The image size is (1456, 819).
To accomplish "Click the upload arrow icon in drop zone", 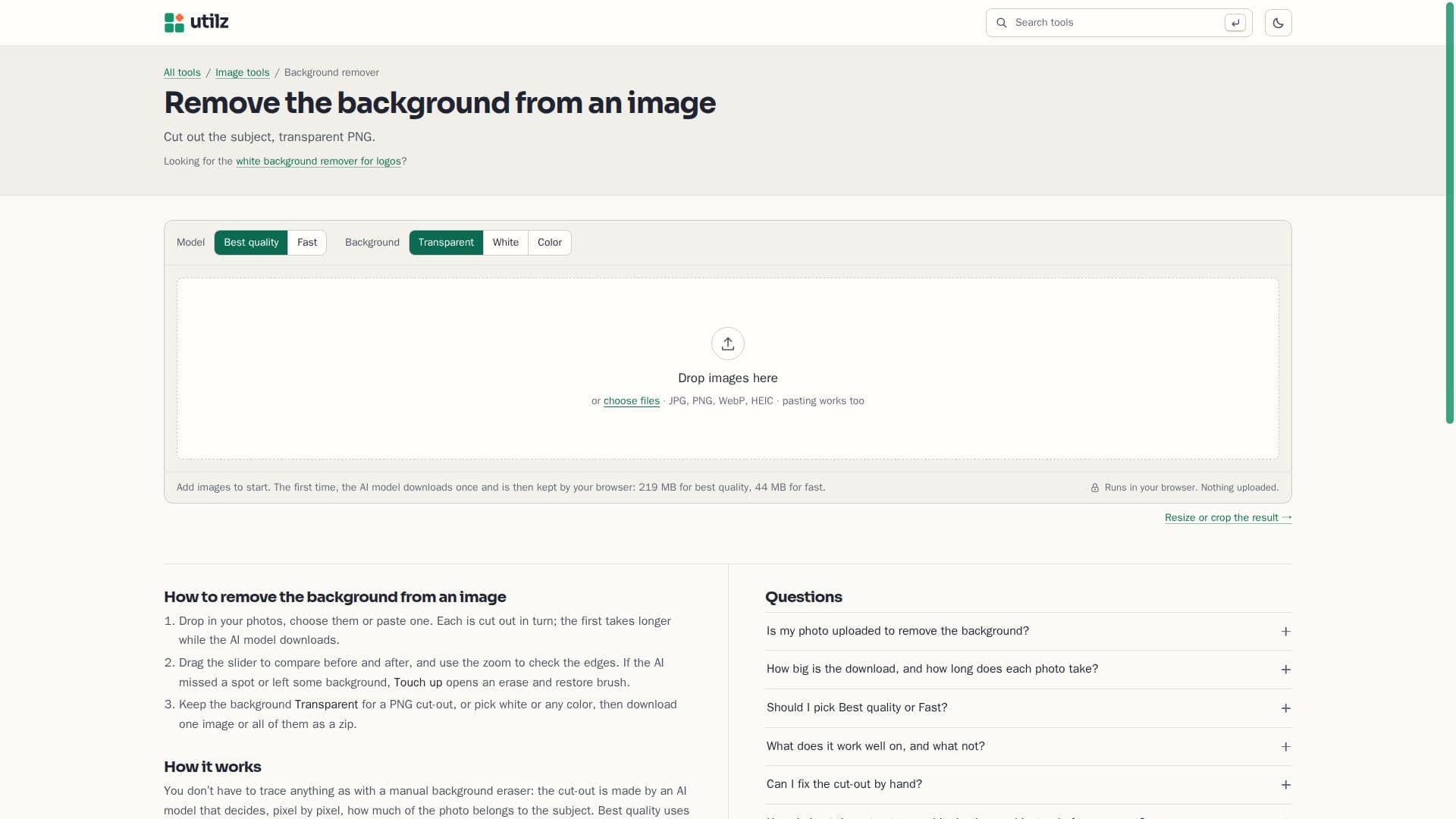I will [x=727, y=344].
